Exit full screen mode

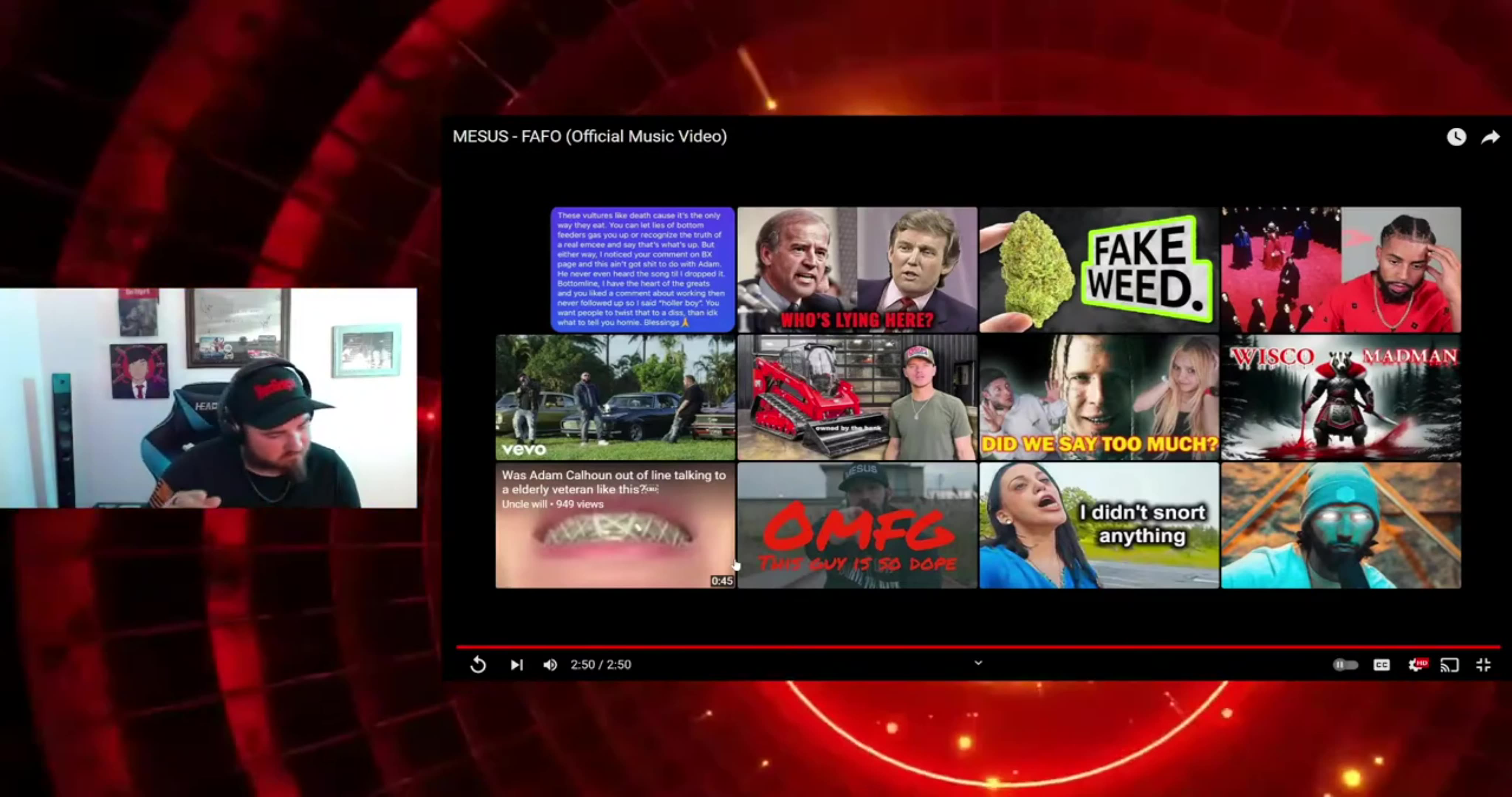pos(1484,665)
